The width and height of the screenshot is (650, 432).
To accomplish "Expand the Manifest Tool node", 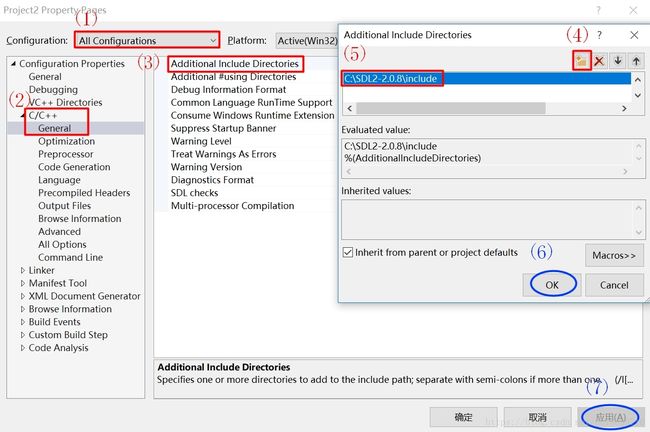I will pyautogui.click(x=24, y=283).
